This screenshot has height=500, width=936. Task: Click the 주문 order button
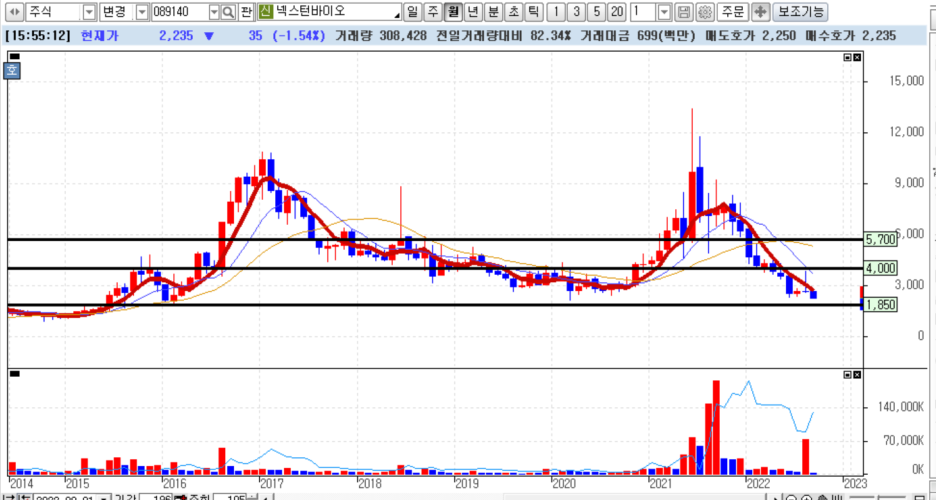[732, 11]
